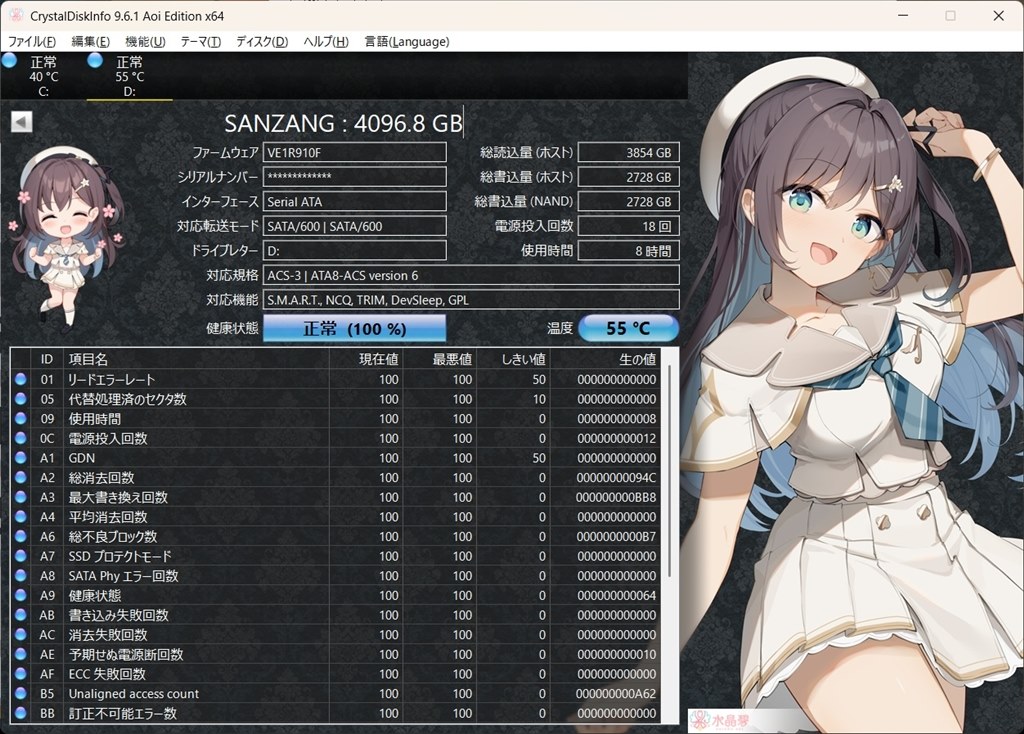Click status orb for AB 書き込み失敗回数
Image resolution: width=1024 pixels, height=734 pixels.
(x=20, y=614)
